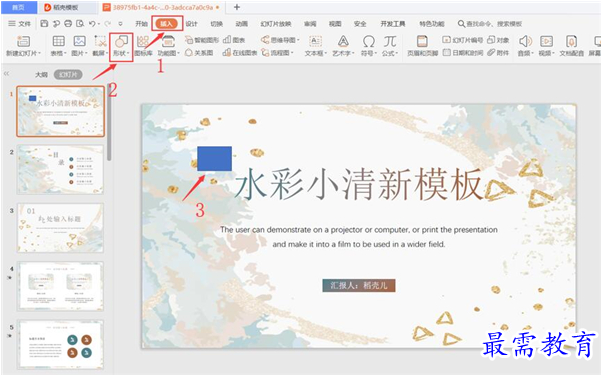
Task: Expand the WordArt (艺术字) dropdown arrow
Action: tap(353, 53)
